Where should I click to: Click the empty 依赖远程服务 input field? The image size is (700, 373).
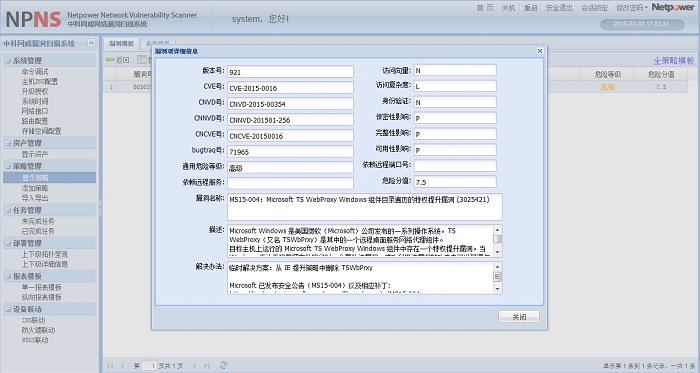[x=290, y=183]
